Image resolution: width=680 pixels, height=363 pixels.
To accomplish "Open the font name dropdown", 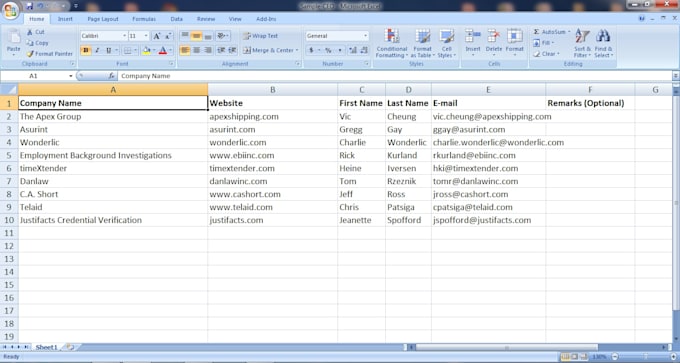I will coord(124,36).
